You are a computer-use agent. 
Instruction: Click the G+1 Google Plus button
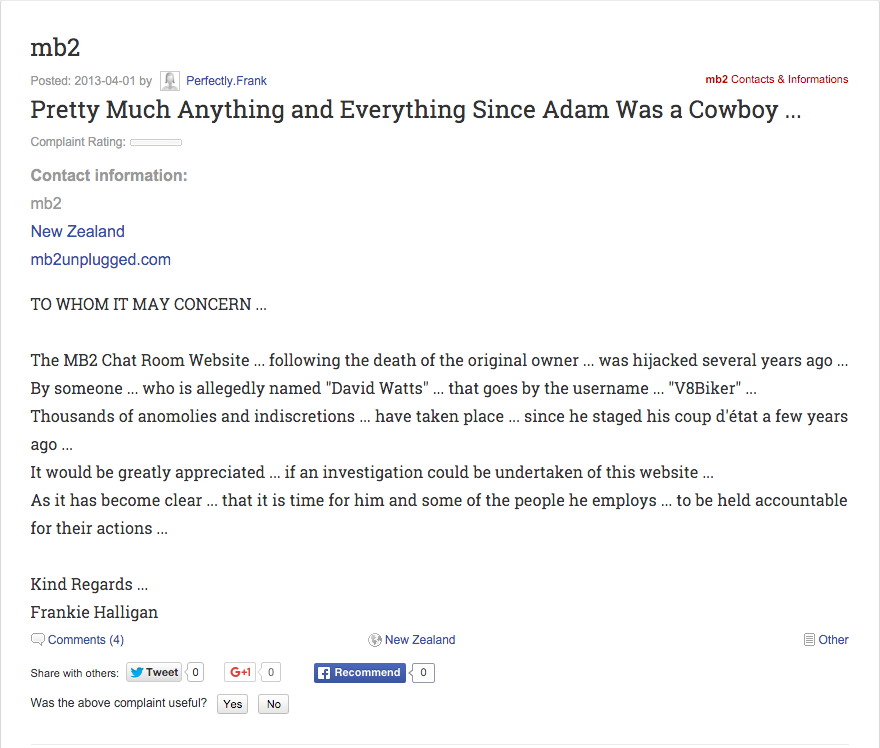coord(240,672)
